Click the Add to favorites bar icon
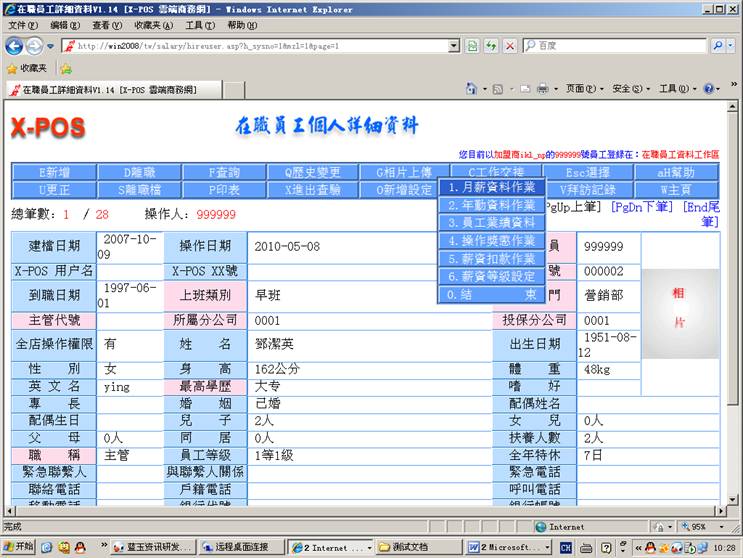 (66, 68)
